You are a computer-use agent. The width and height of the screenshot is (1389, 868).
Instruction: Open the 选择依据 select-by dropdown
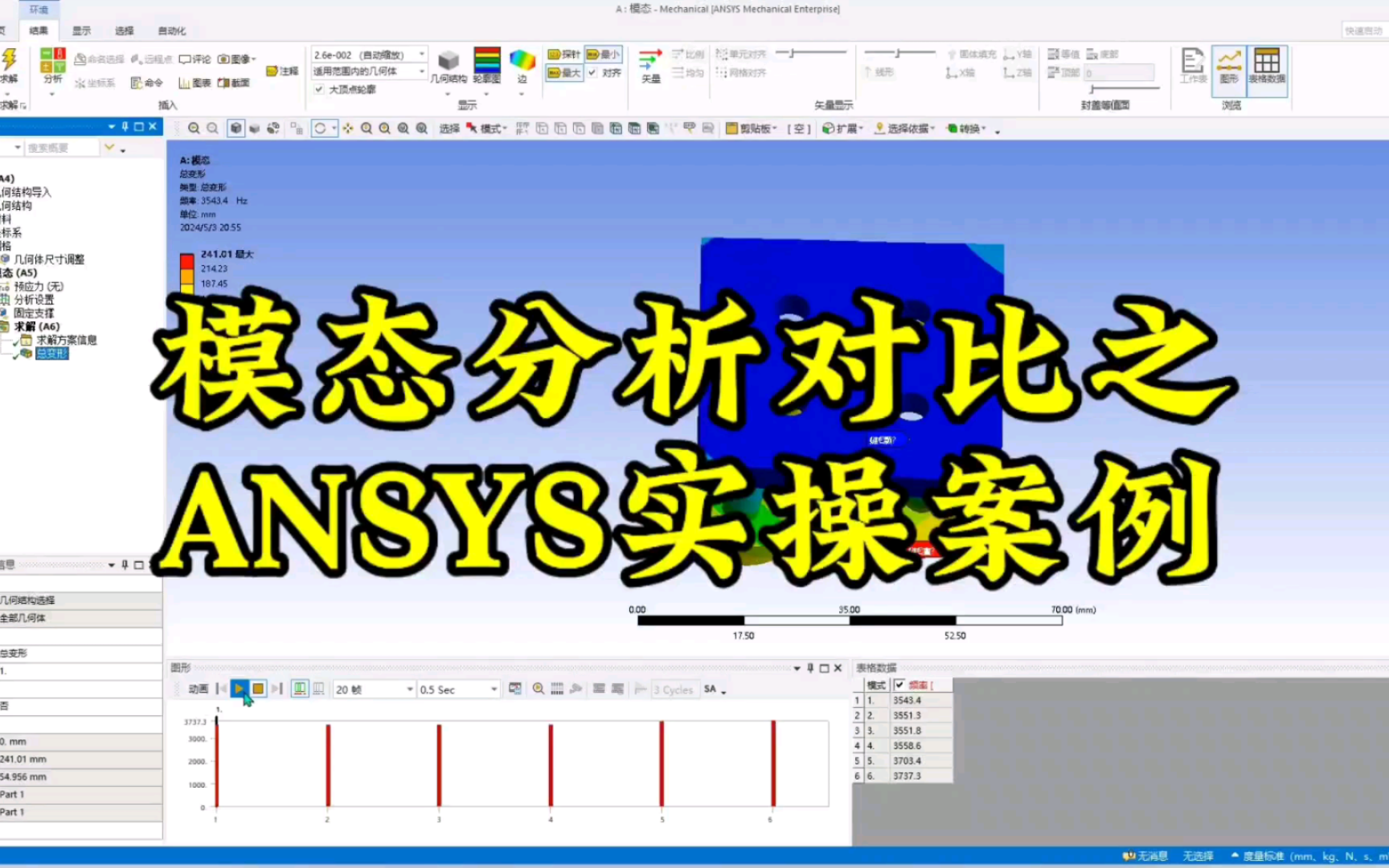pos(905,129)
